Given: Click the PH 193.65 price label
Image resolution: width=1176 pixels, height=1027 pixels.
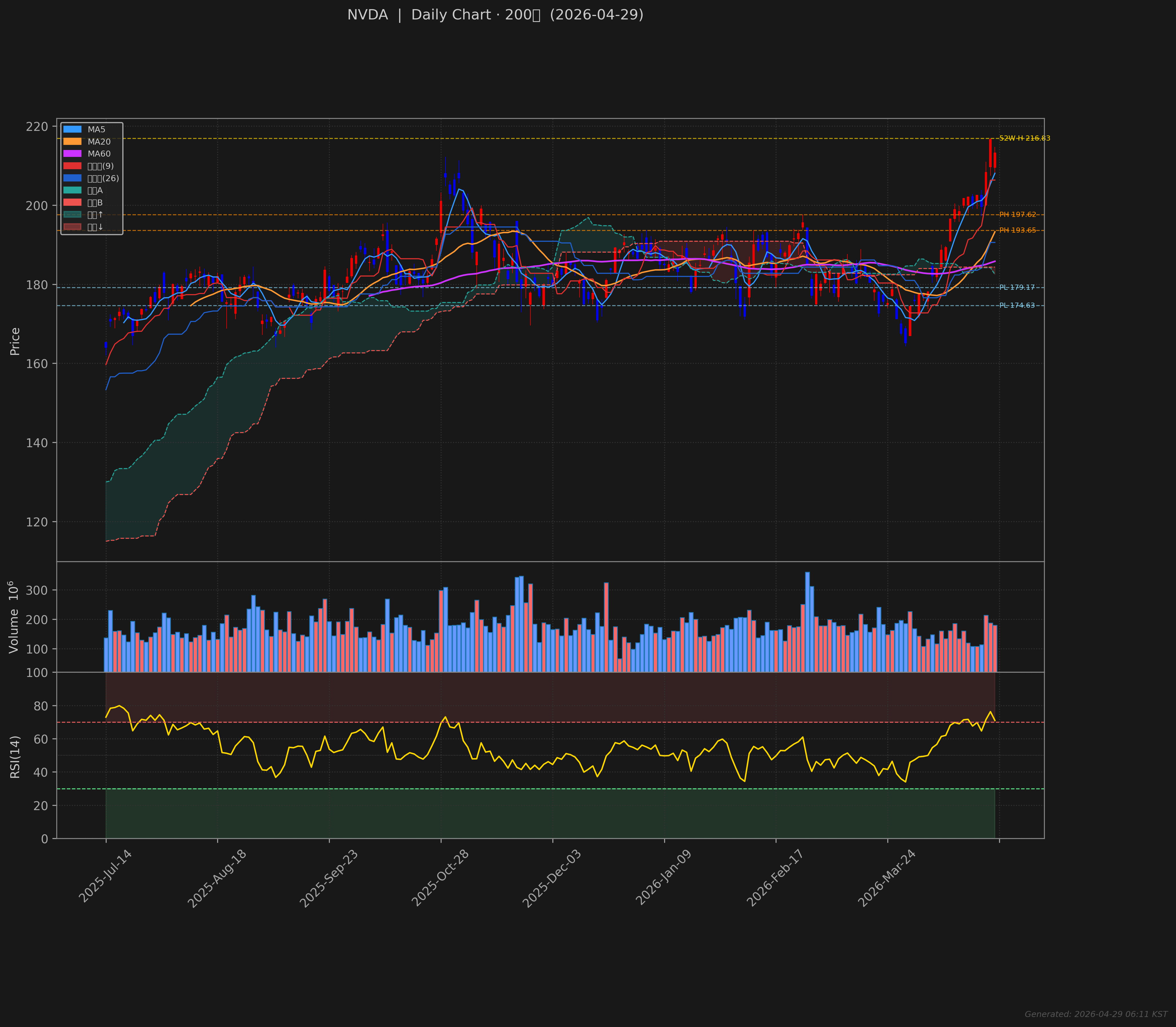Looking at the screenshot, I should click(1017, 230).
